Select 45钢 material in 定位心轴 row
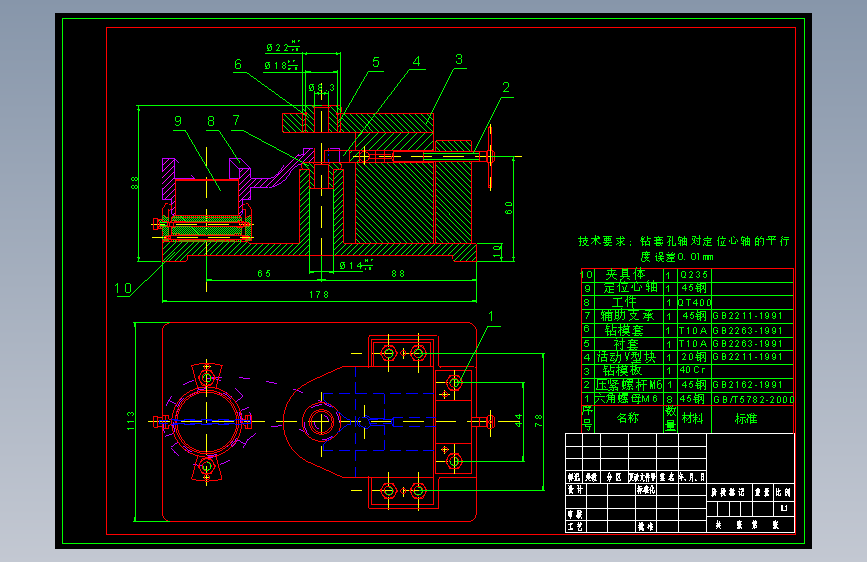 694,288
